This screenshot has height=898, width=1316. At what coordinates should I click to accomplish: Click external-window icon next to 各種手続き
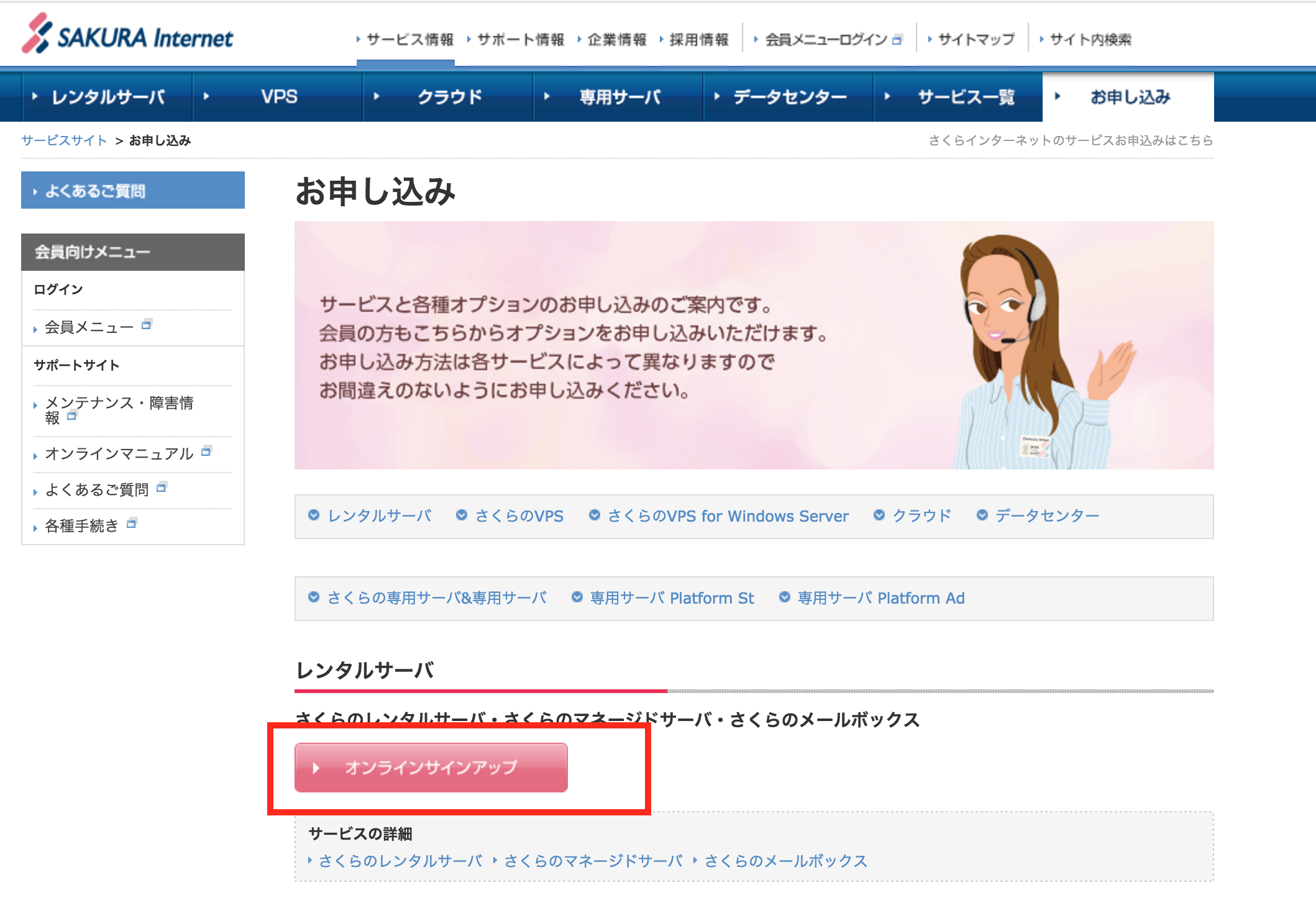point(132,523)
